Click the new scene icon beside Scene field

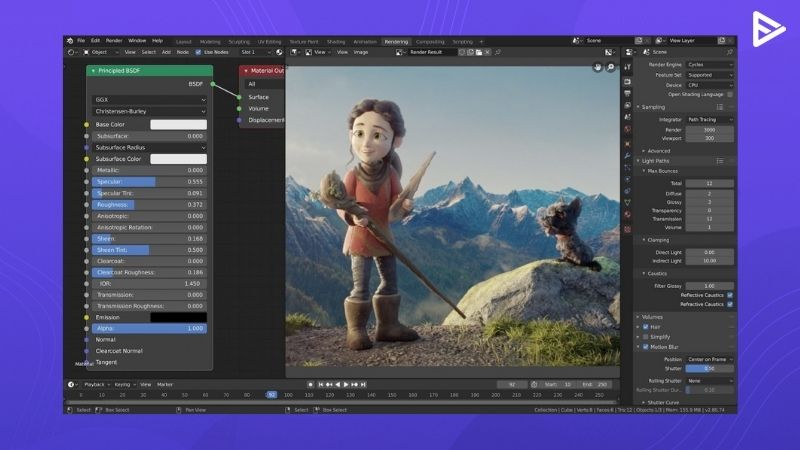click(639, 41)
